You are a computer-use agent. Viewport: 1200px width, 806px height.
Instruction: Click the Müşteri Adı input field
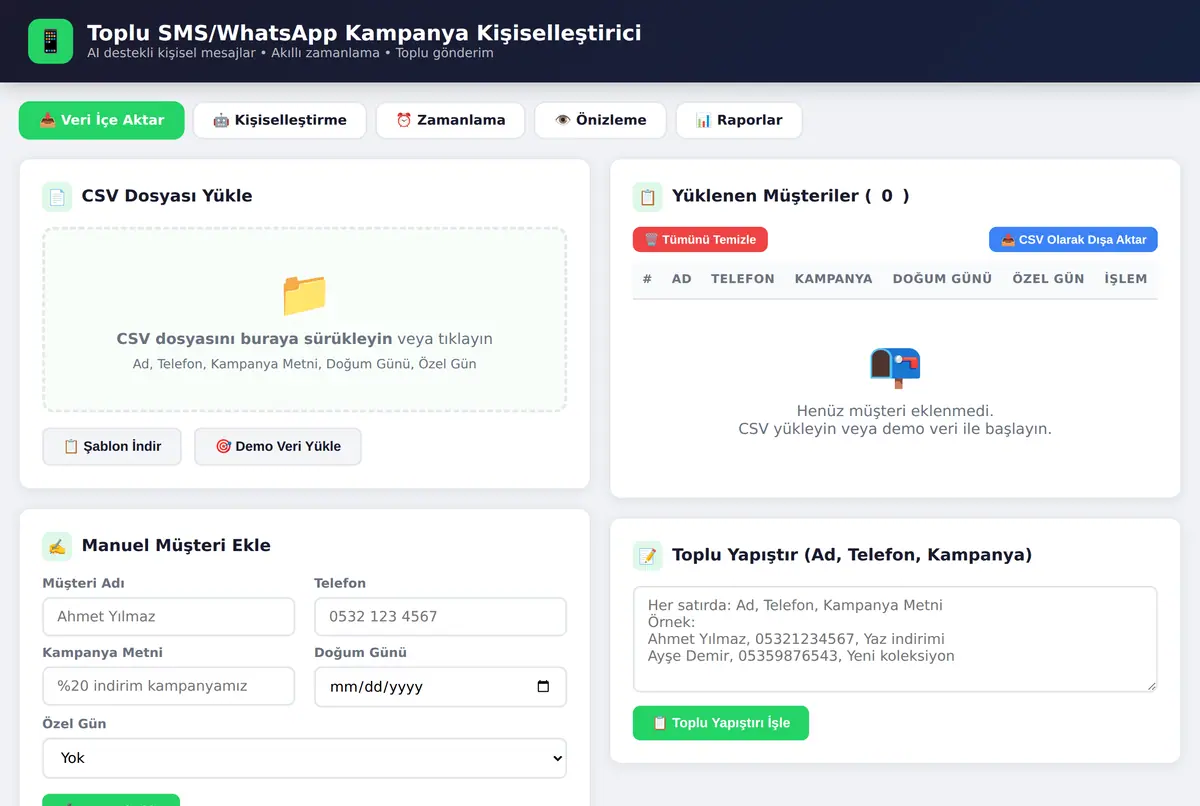169,617
